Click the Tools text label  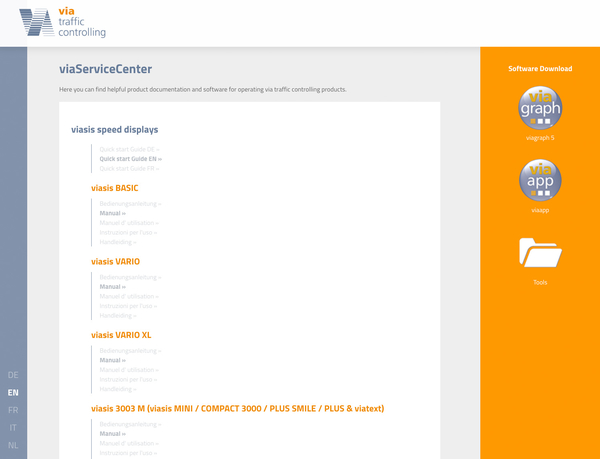540,282
